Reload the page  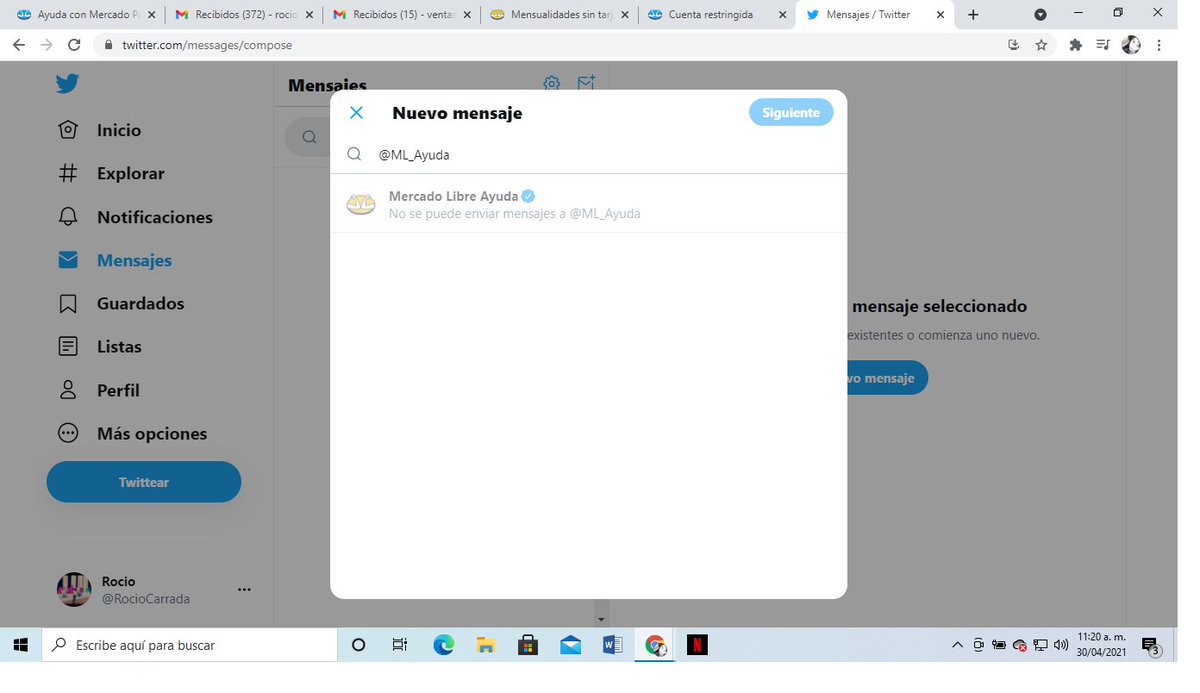pos(74,45)
